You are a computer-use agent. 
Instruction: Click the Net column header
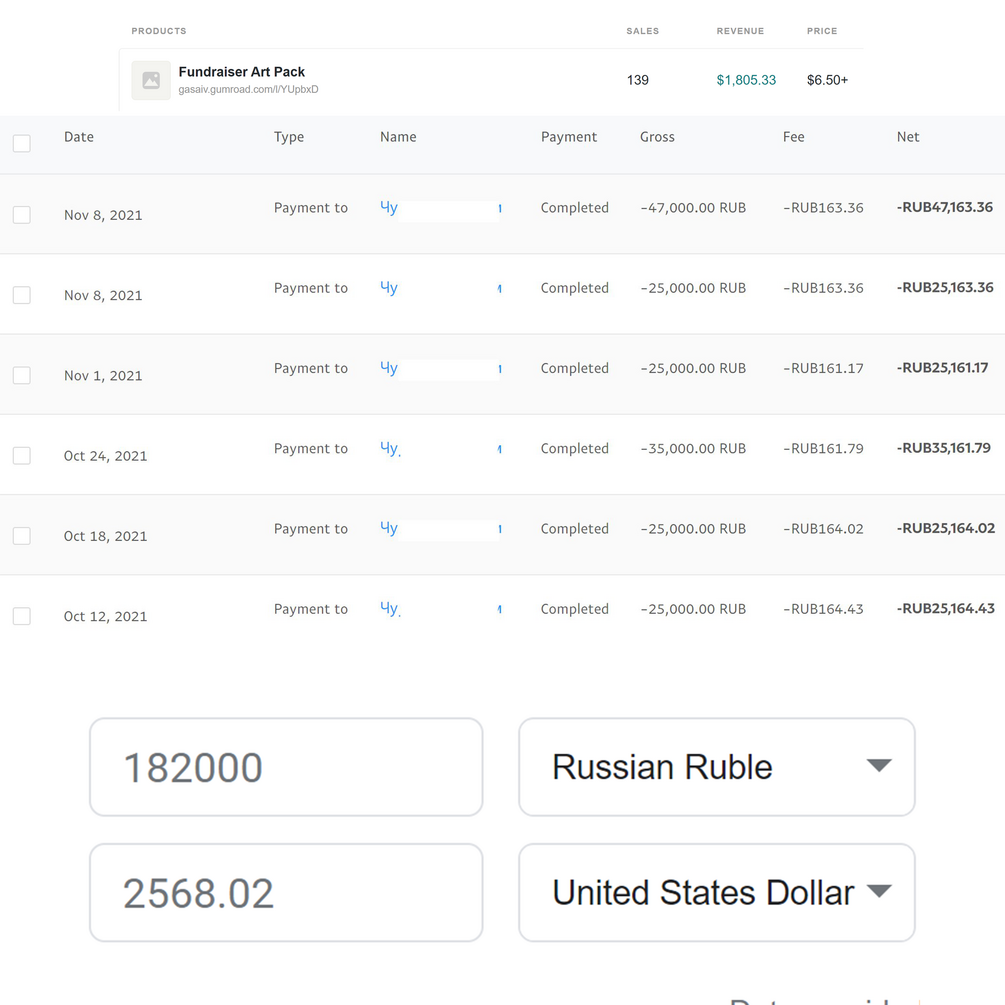pyautogui.click(x=908, y=137)
